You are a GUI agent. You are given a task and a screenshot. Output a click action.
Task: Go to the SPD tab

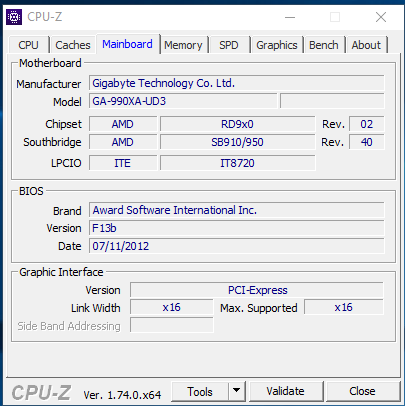pyautogui.click(x=229, y=45)
